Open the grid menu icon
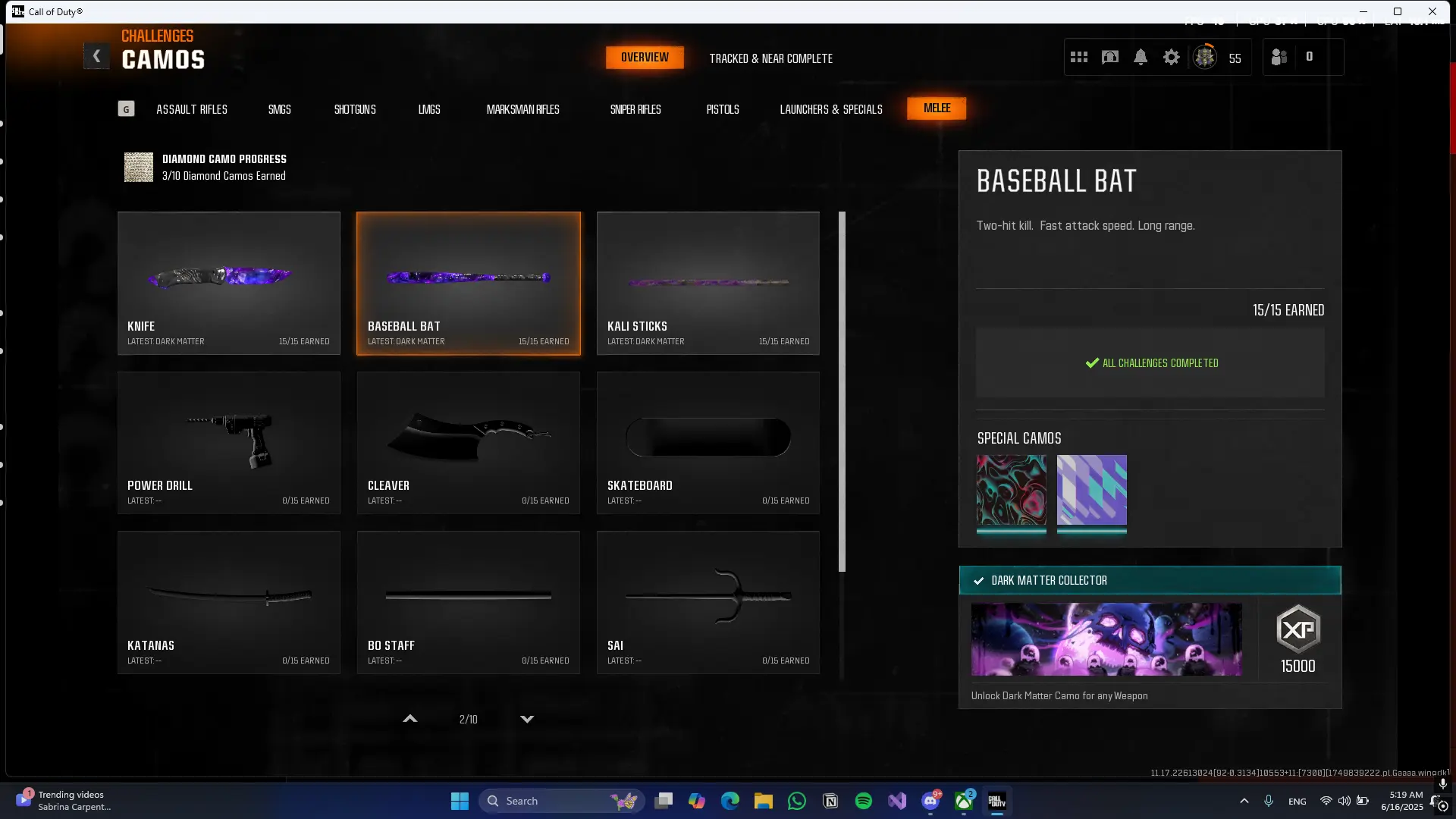This screenshot has height=819, width=1456. [1079, 57]
